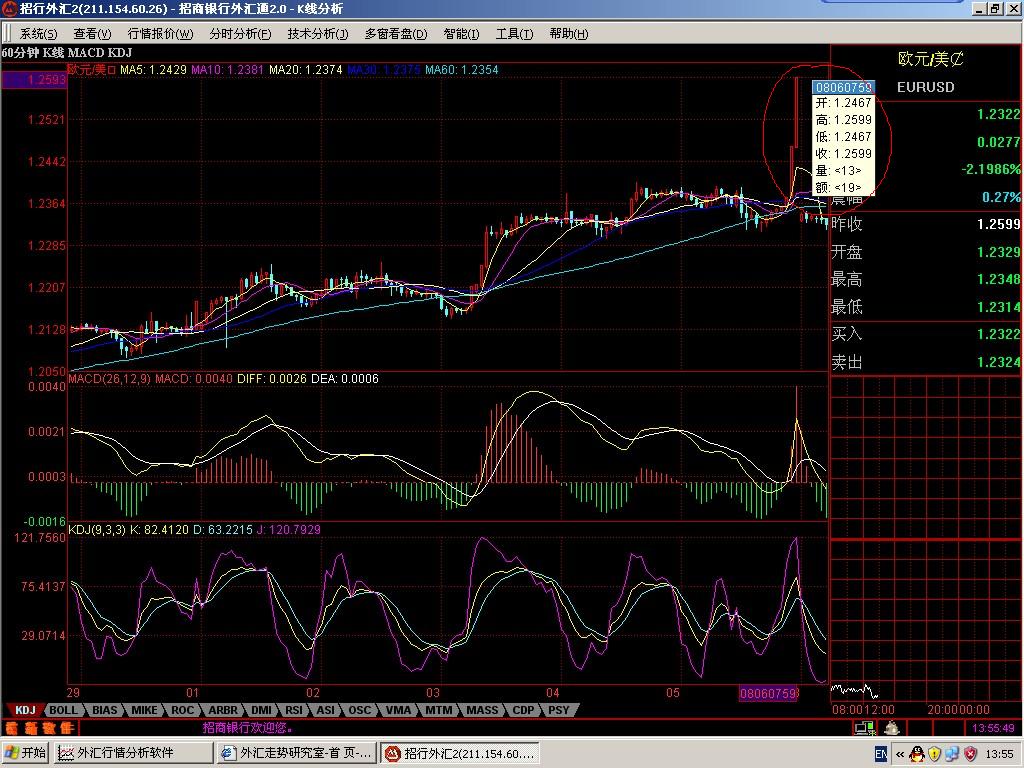This screenshot has width=1024, height=768.
Task: Click the 卖出 price 1.2324
Action: [999, 362]
